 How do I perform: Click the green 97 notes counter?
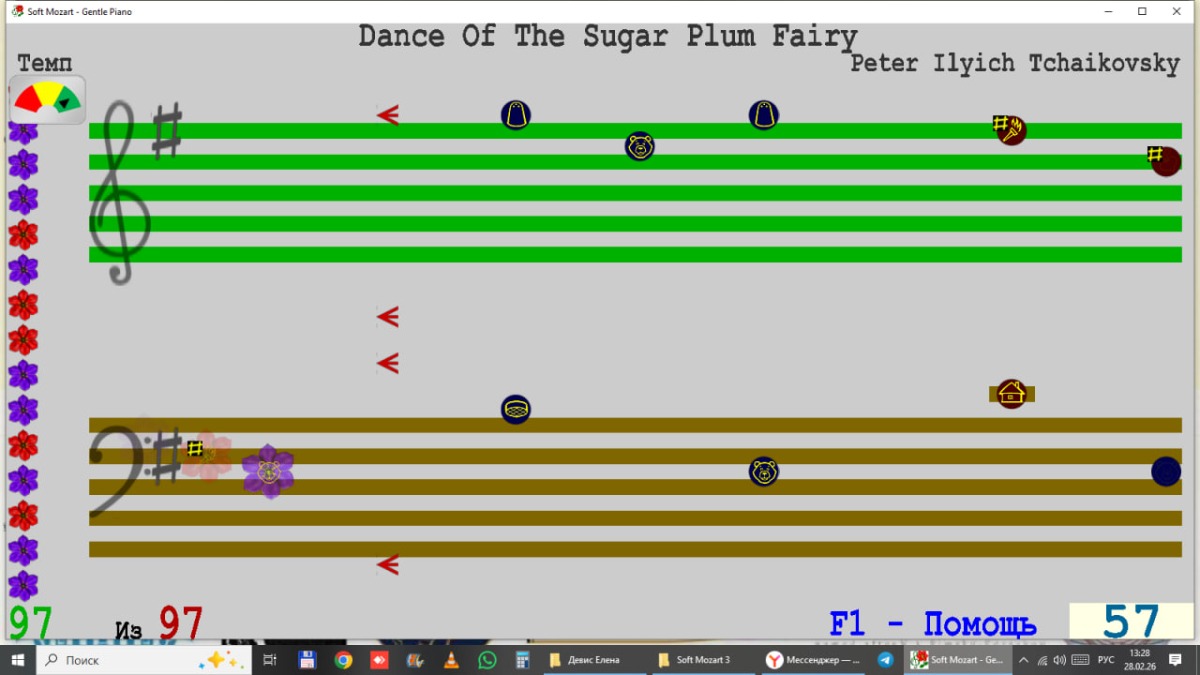point(30,623)
